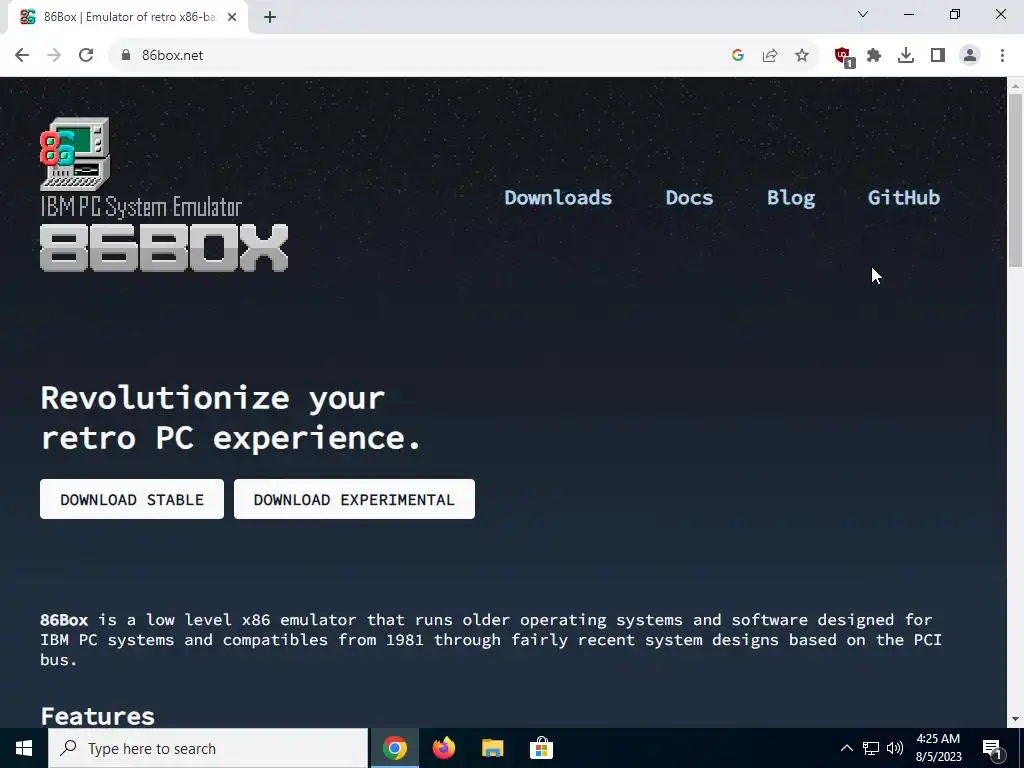
Task: Click the padlock site info icon
Action: coord(126,56)
